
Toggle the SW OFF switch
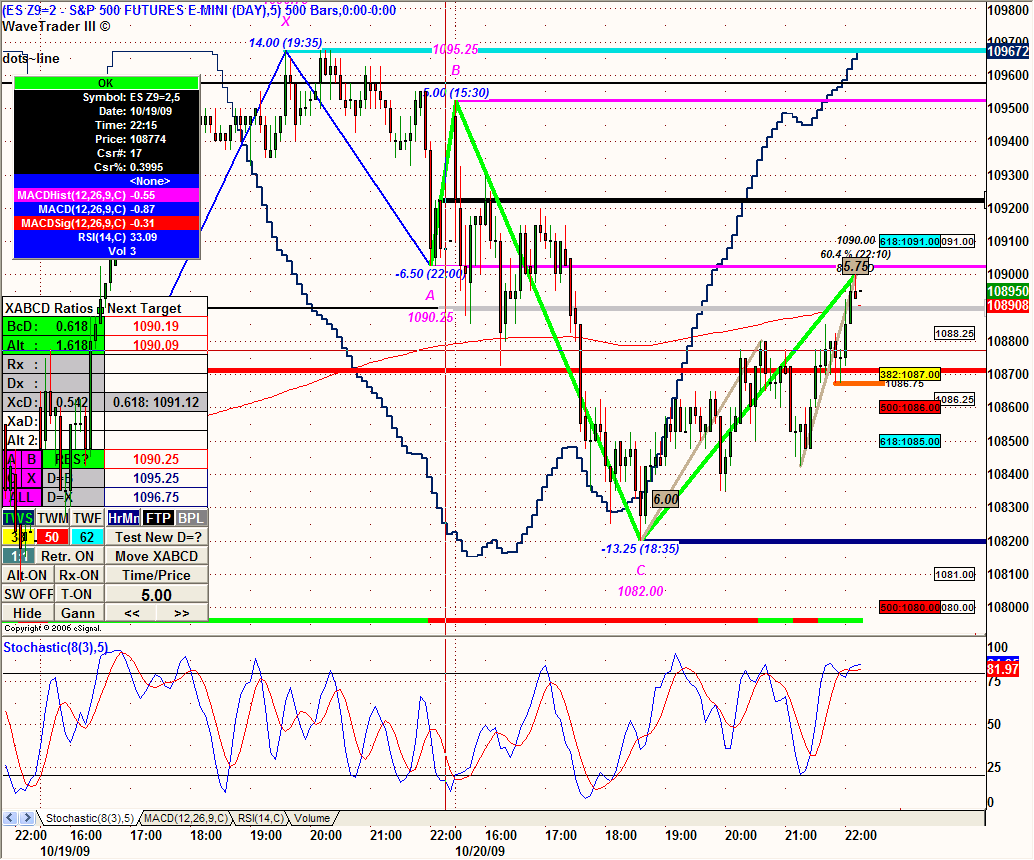(x=27, y=594)
